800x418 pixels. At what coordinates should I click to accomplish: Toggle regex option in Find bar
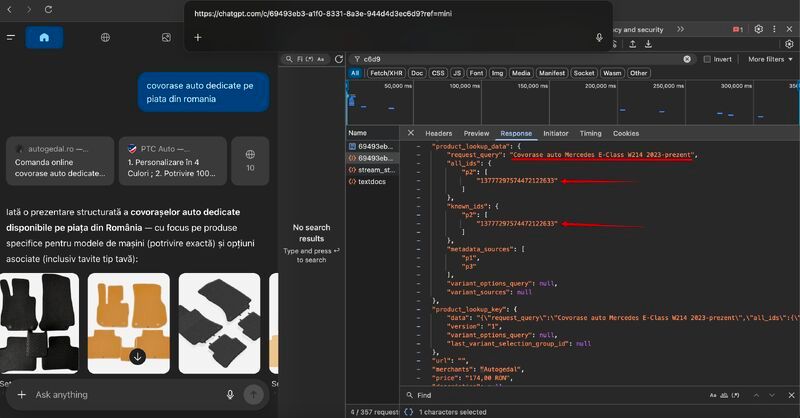coord(736,395)
